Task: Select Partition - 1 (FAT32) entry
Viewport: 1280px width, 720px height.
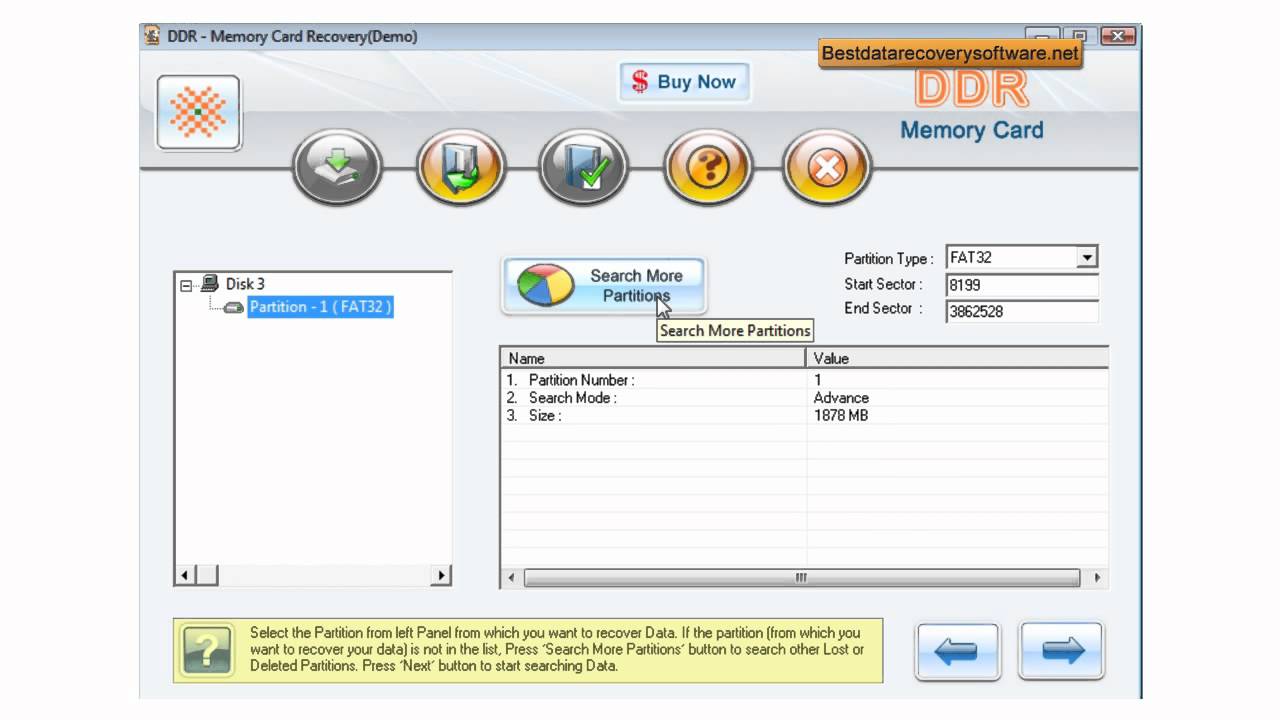Action: (320, 307)
